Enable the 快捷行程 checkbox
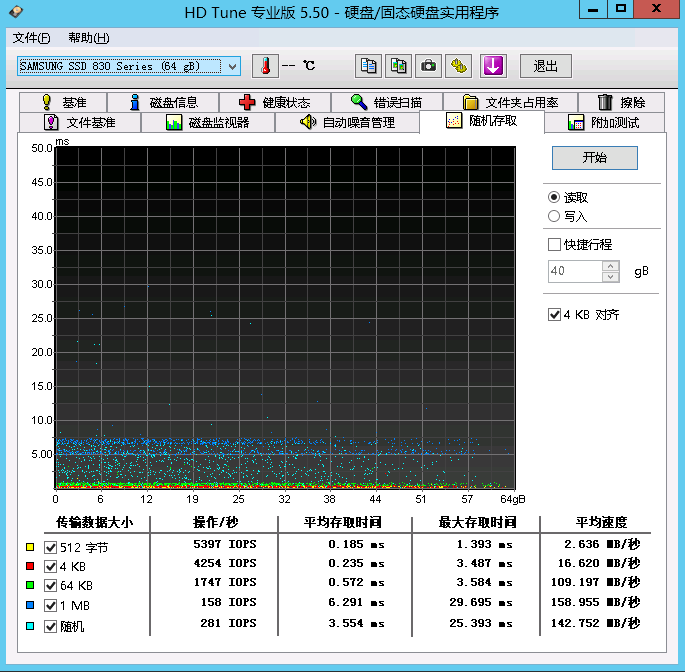The width and height of the screenshot is (685, 672). click(554, 244)
